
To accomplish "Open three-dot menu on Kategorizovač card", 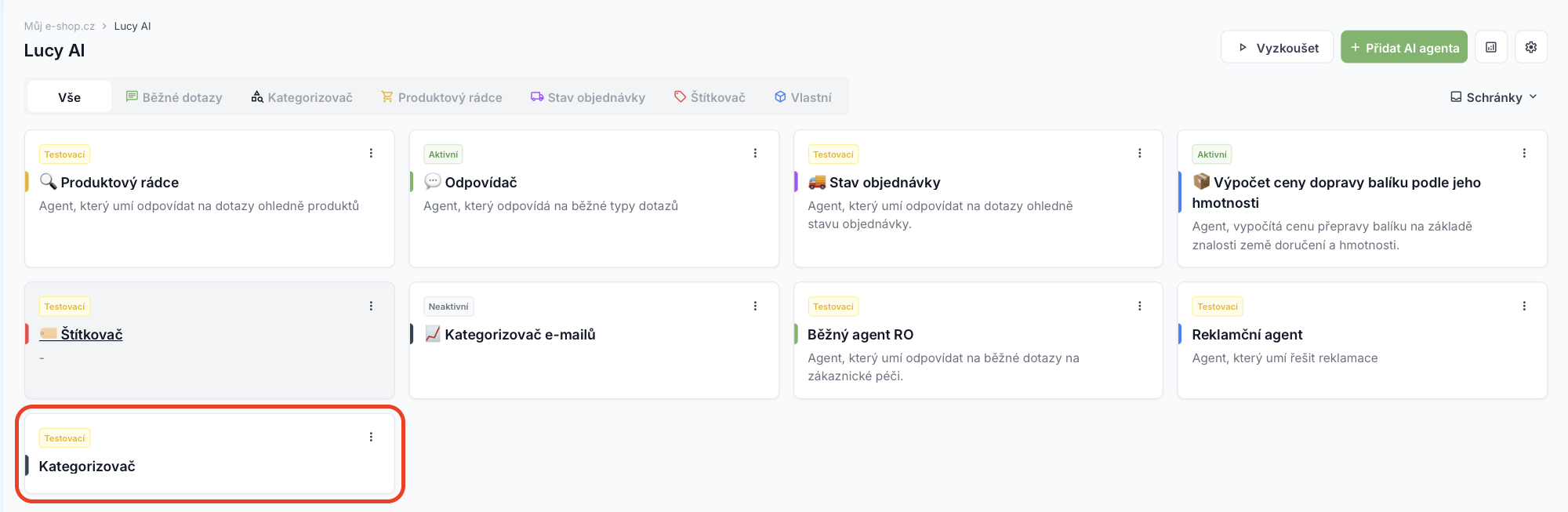I will click(371, 438).
